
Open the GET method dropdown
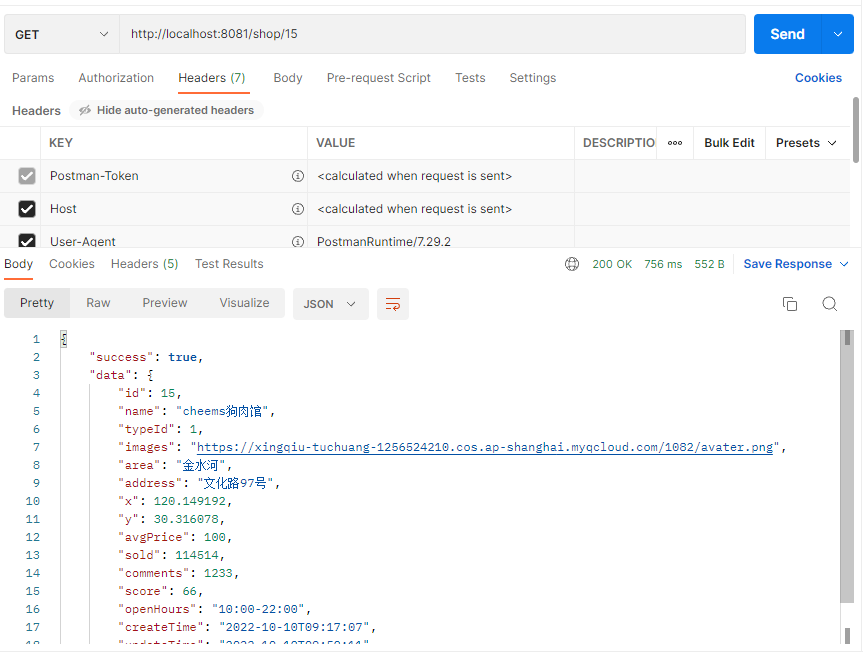tap(62, 34)
